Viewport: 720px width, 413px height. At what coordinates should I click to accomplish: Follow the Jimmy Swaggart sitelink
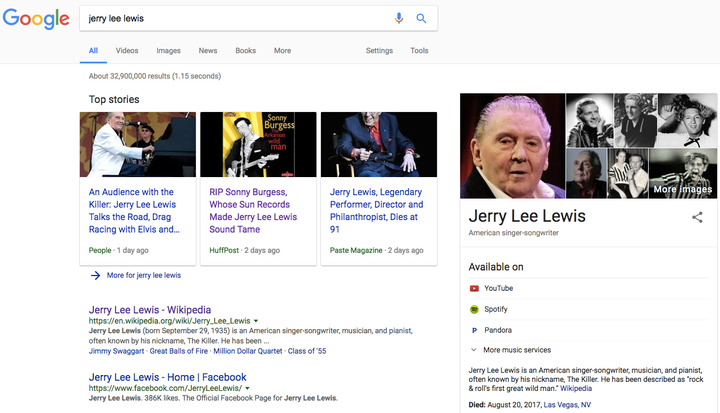[x=116, y=351]
